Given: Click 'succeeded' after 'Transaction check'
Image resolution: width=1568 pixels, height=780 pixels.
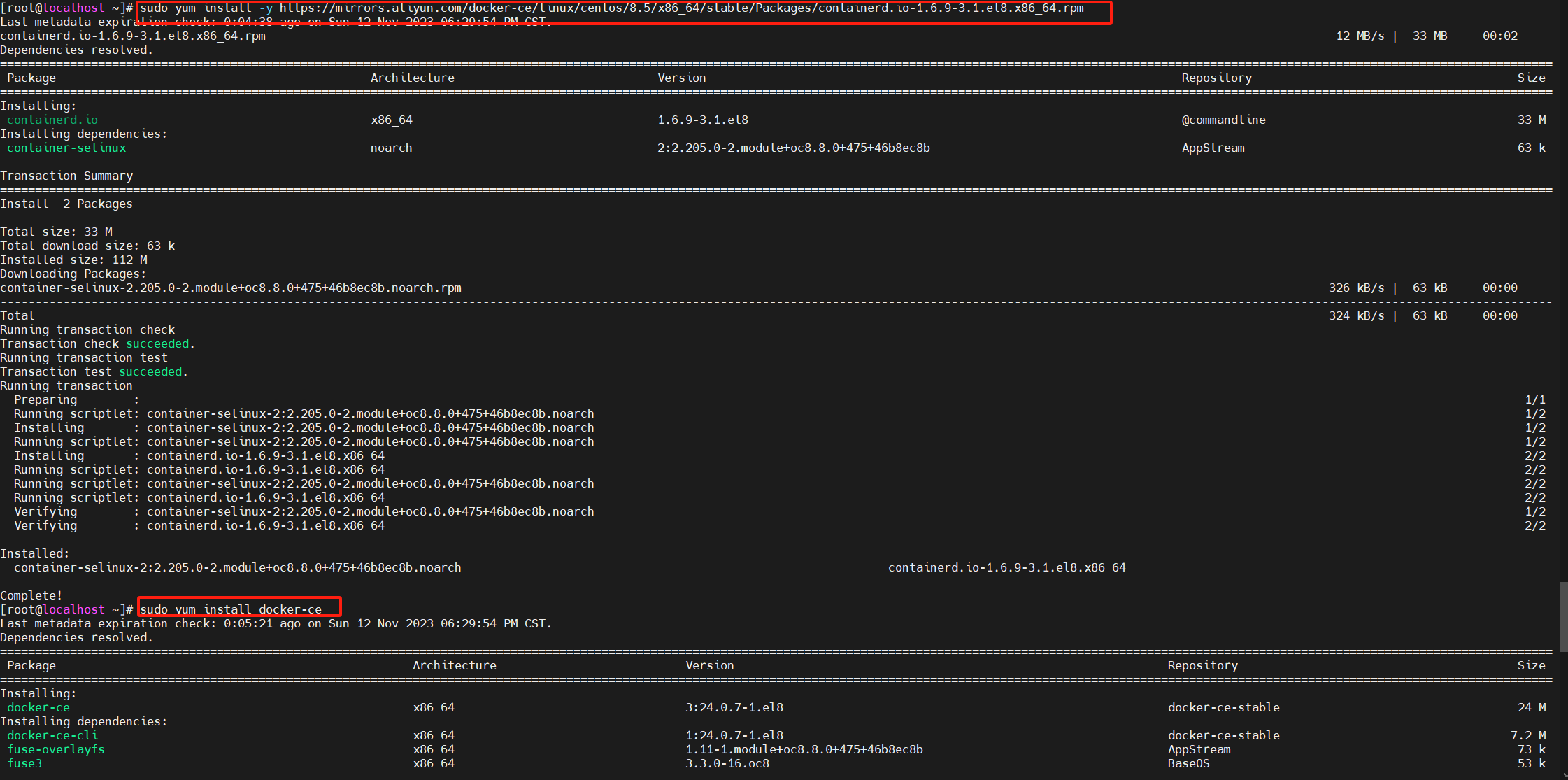Looking at the screenshot, I should click(x=157, y=343).
